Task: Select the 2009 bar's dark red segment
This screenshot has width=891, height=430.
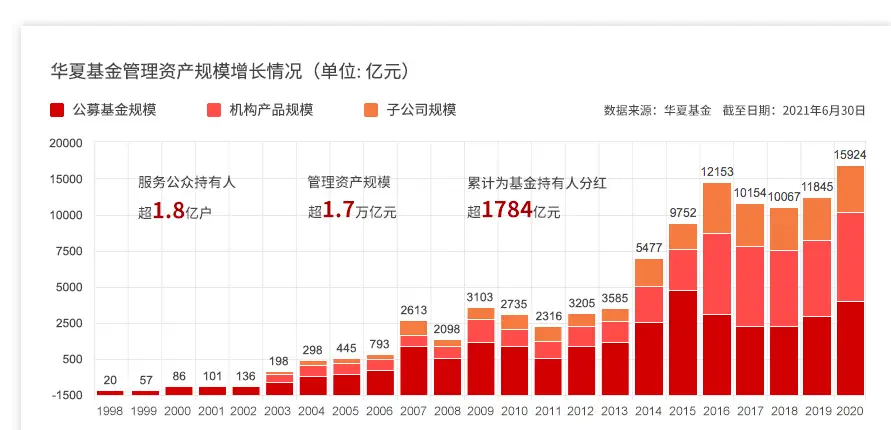Action: 481,369
